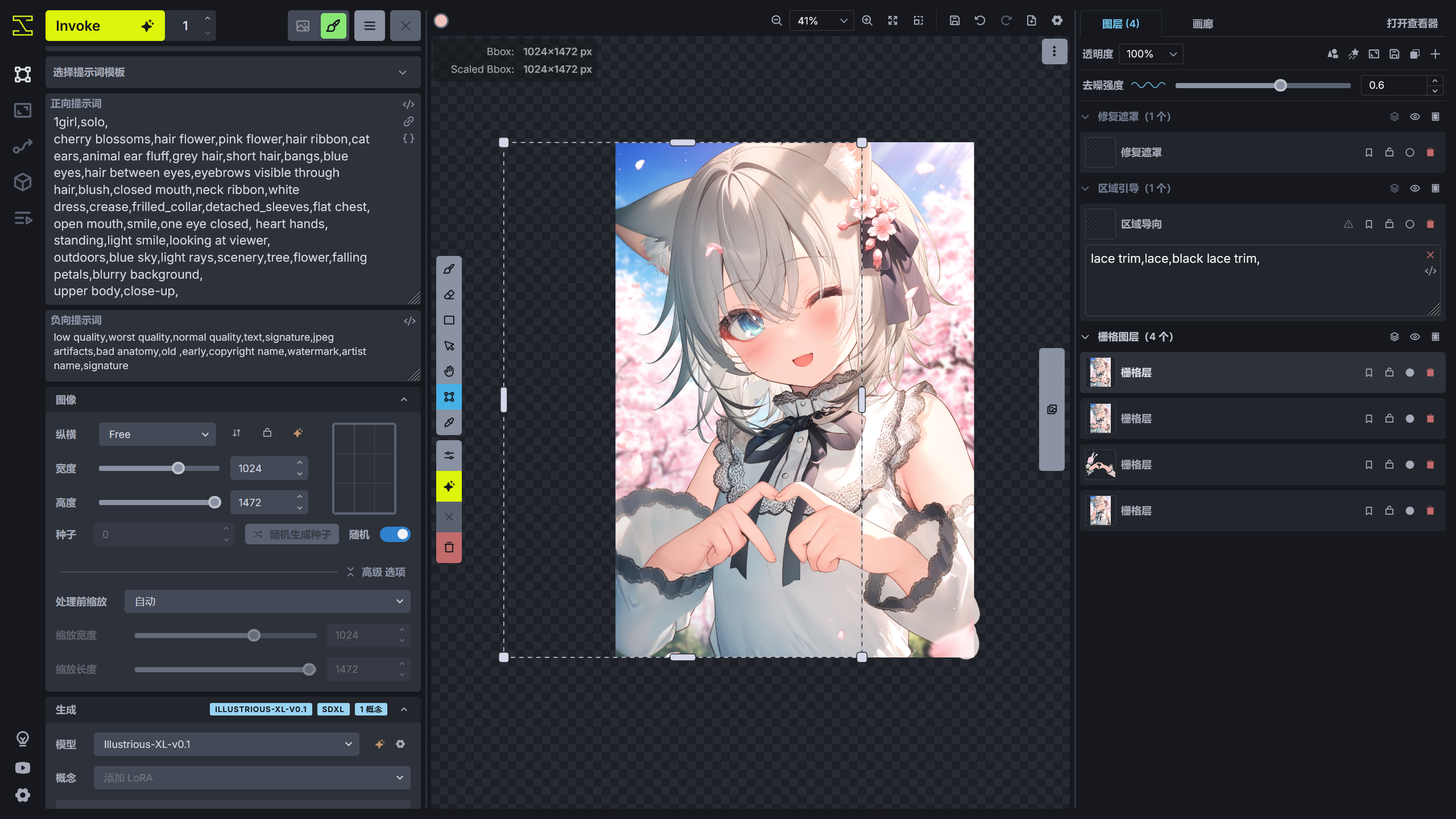The width and height of the screenshot is (1456, 819).
Task: Switch to the 画廊 tab
Action: point(1202,24)
